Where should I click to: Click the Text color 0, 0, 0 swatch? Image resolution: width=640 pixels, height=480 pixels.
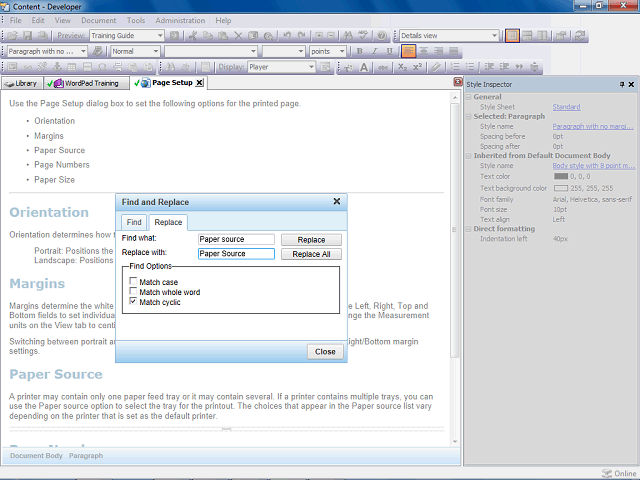[561, 176]
